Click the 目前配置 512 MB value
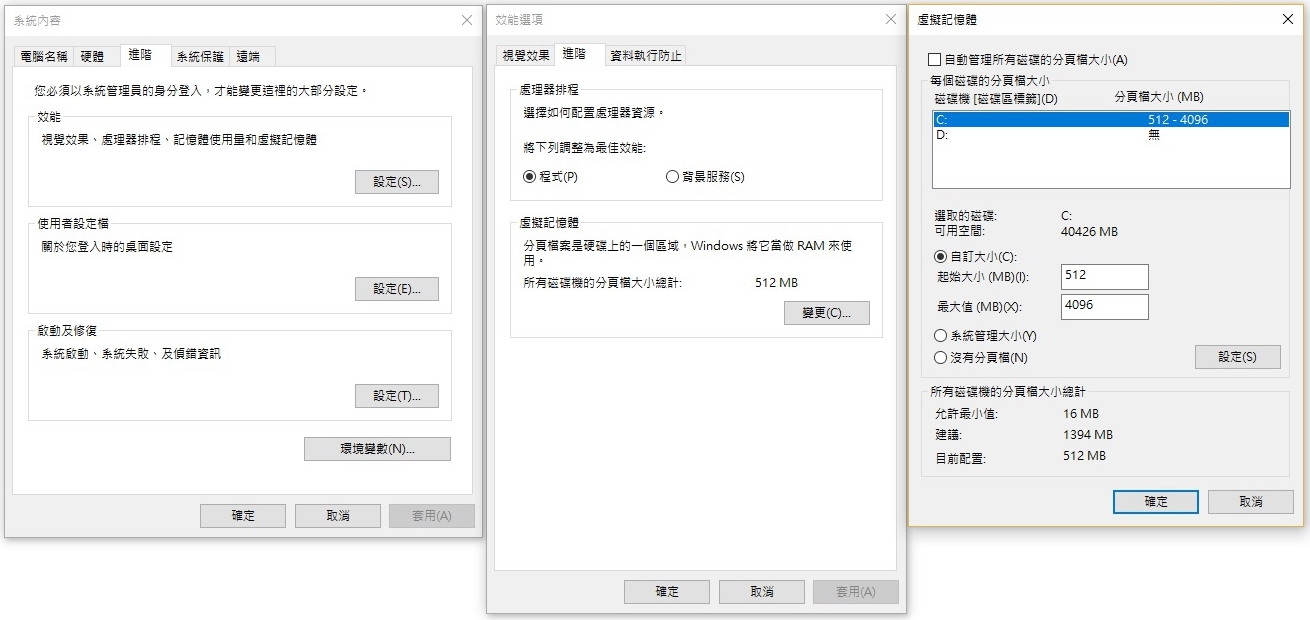 pos(1084,456)
